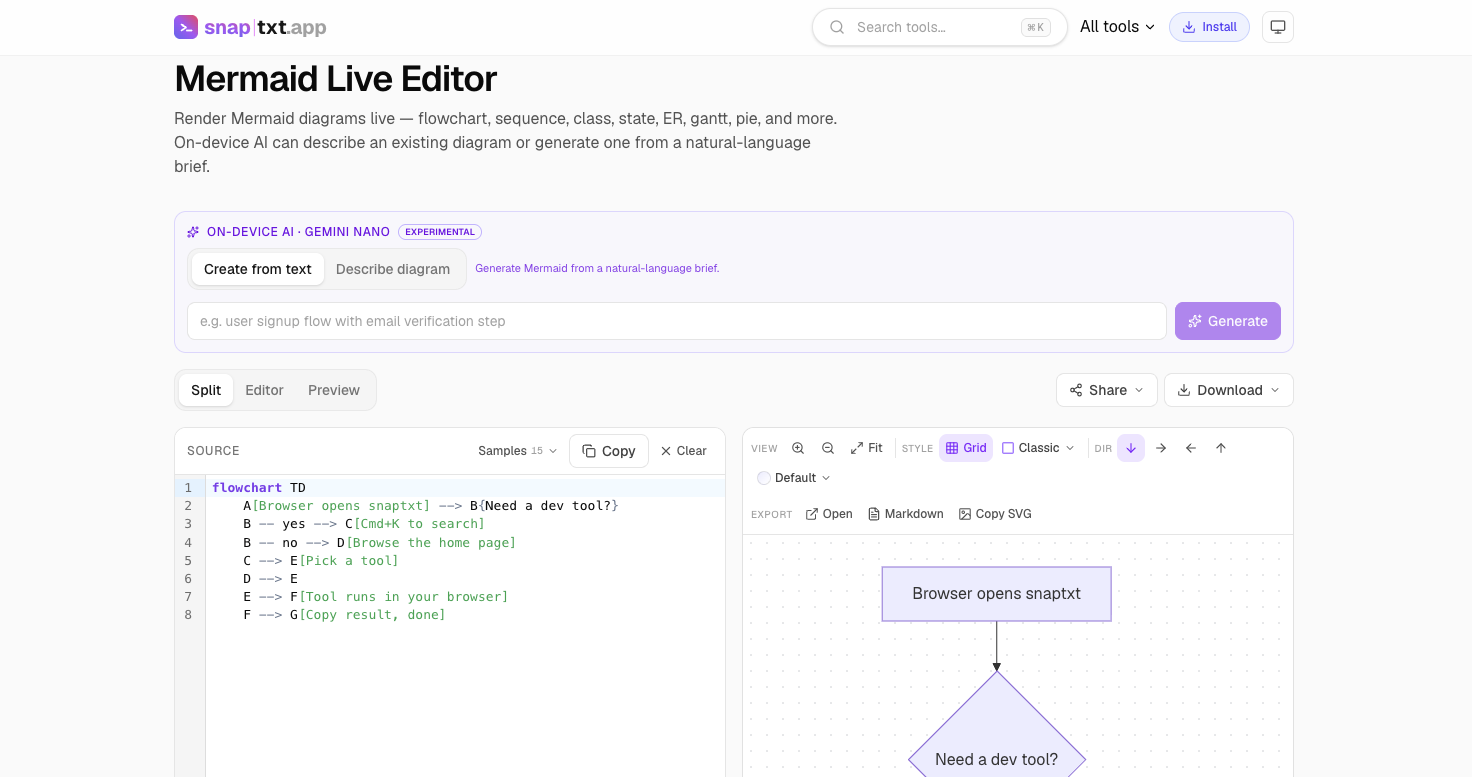Open the Download dropdown menu
The height and width of the screenshot is (777, 1472).
[1229, 390]
